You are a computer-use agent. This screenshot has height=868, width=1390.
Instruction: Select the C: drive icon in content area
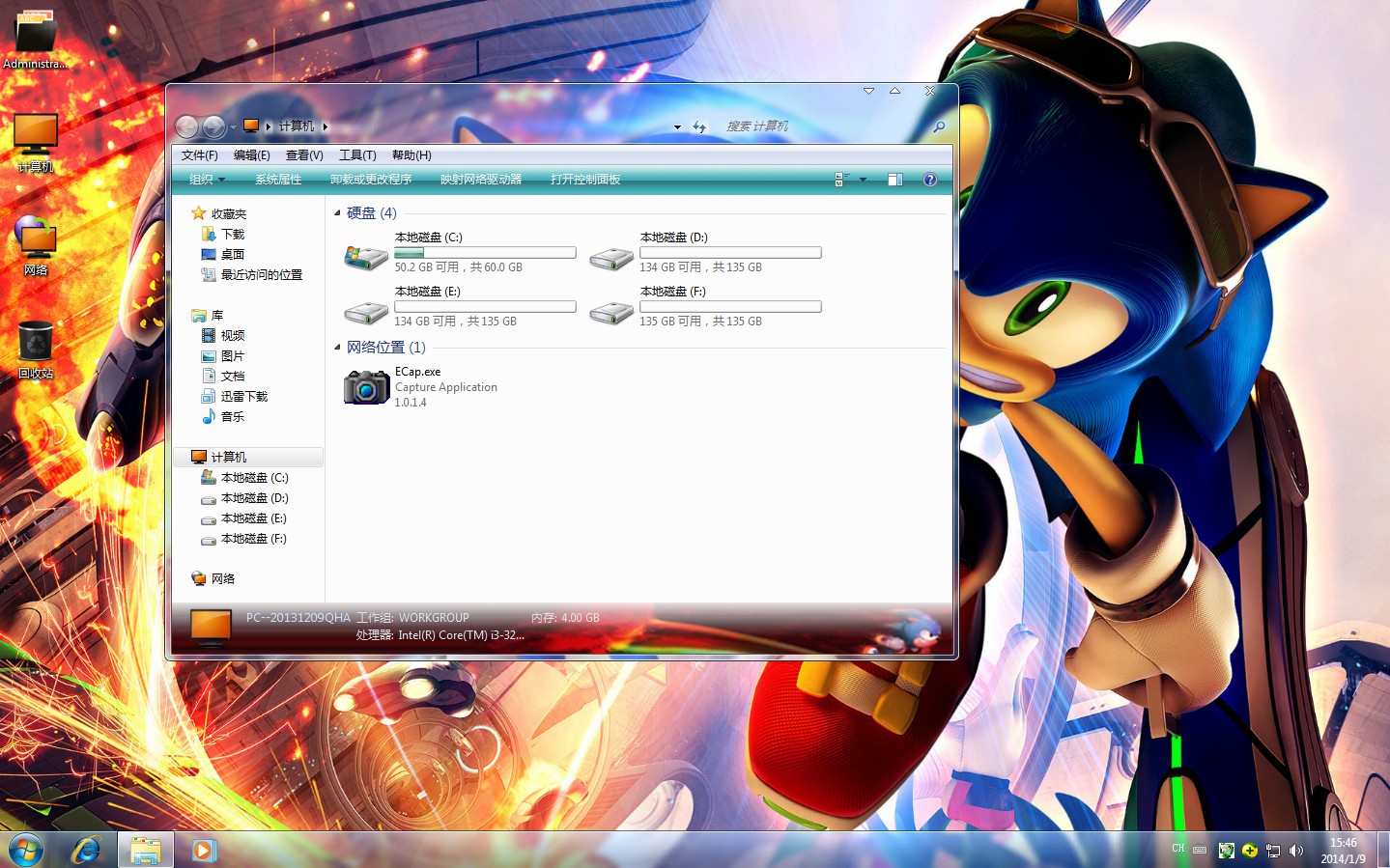pos(366,257)
